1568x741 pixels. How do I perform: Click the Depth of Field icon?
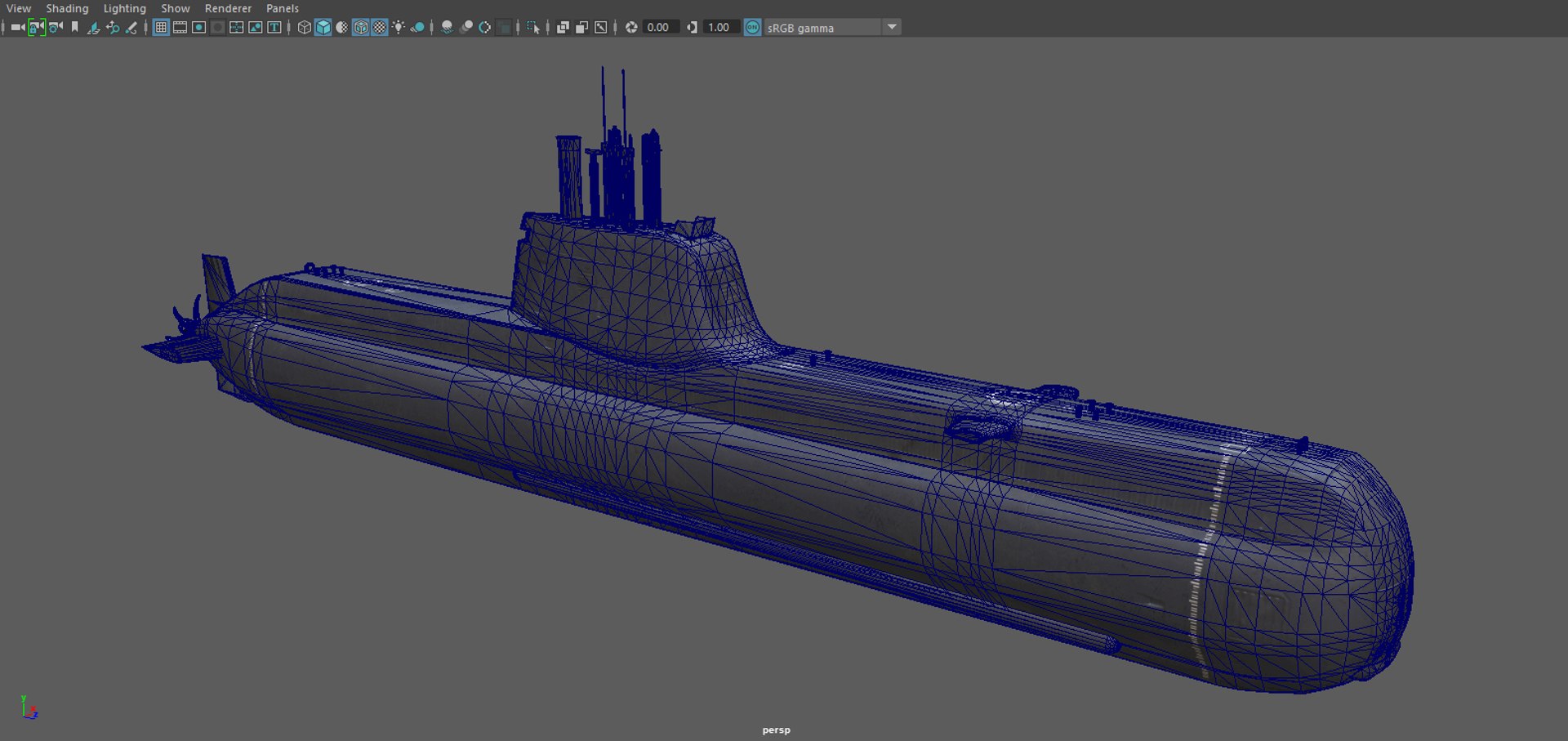[x=504, y=27]
